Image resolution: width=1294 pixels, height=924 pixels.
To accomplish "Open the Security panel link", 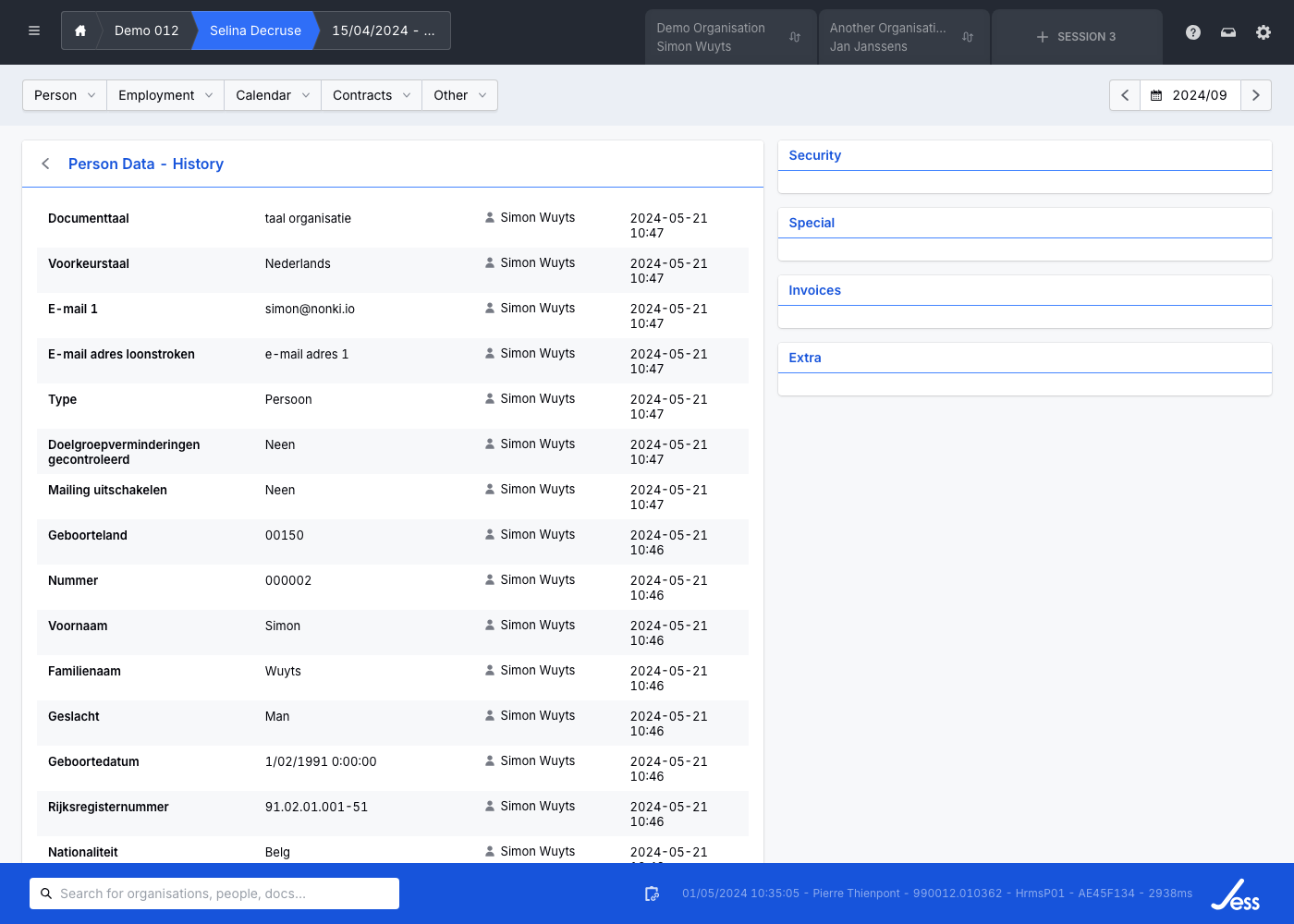I will [814, 155].
